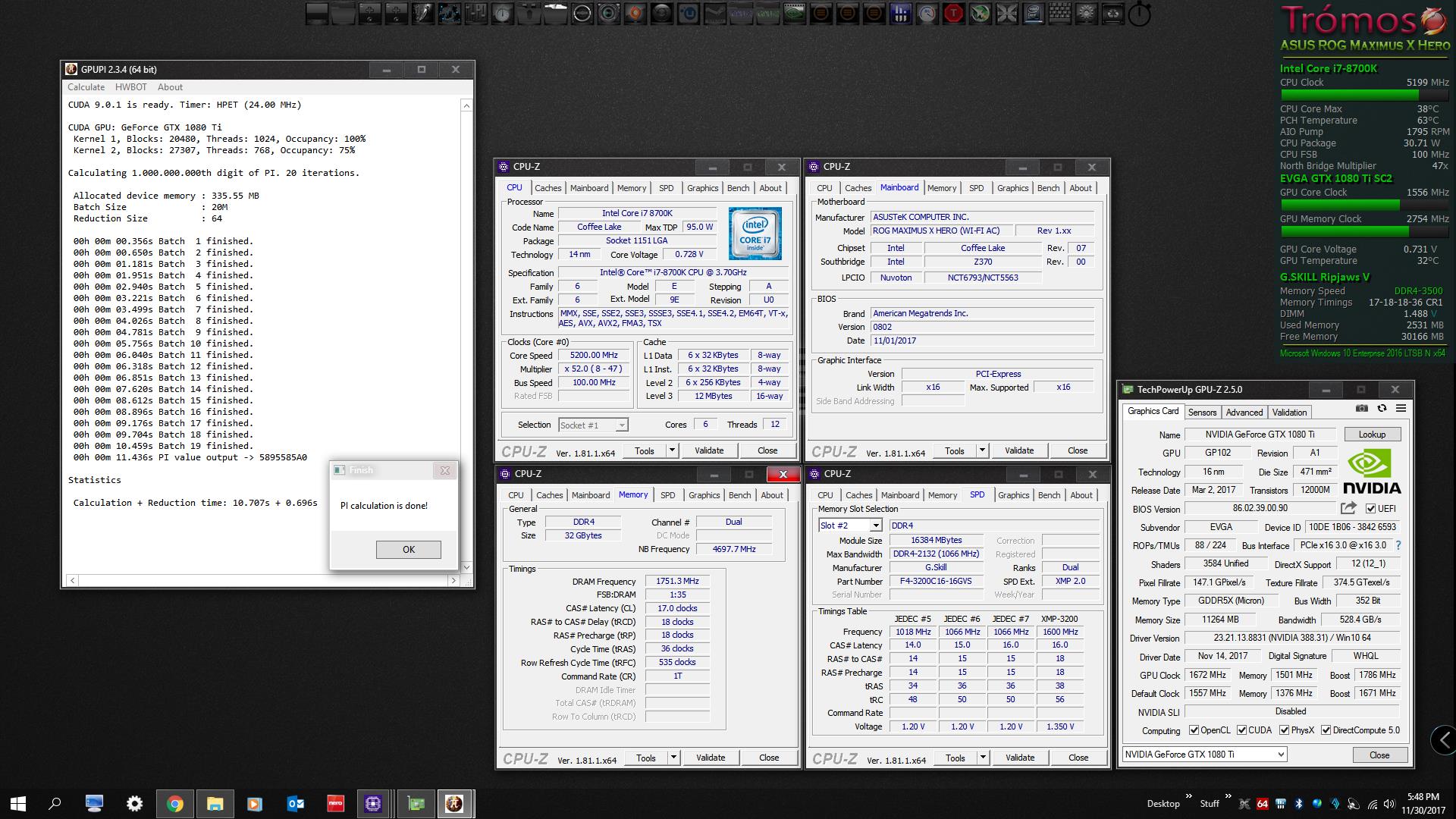Image resolution: width=1456 pixels, height=819 pixels.
Task: Open Graphics tab in CPU-Z Memory window
Action: [x=704, y=495]
